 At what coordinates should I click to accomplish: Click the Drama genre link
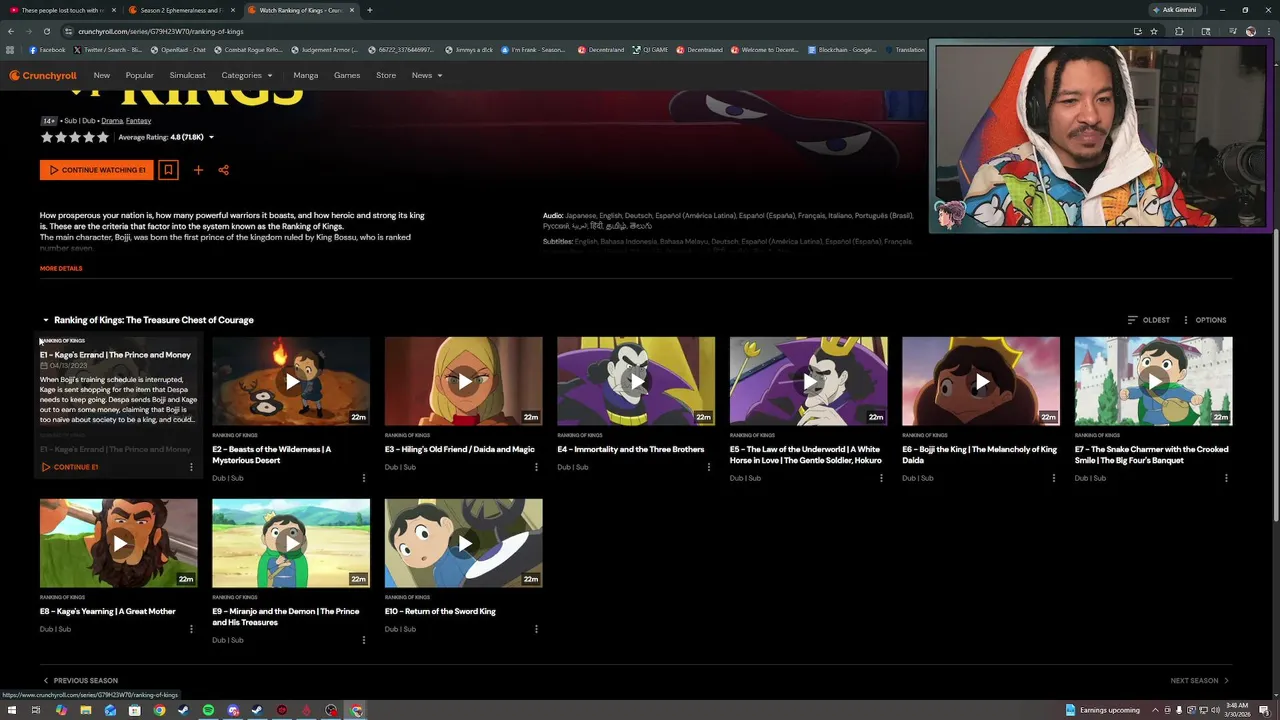(112, 121)
